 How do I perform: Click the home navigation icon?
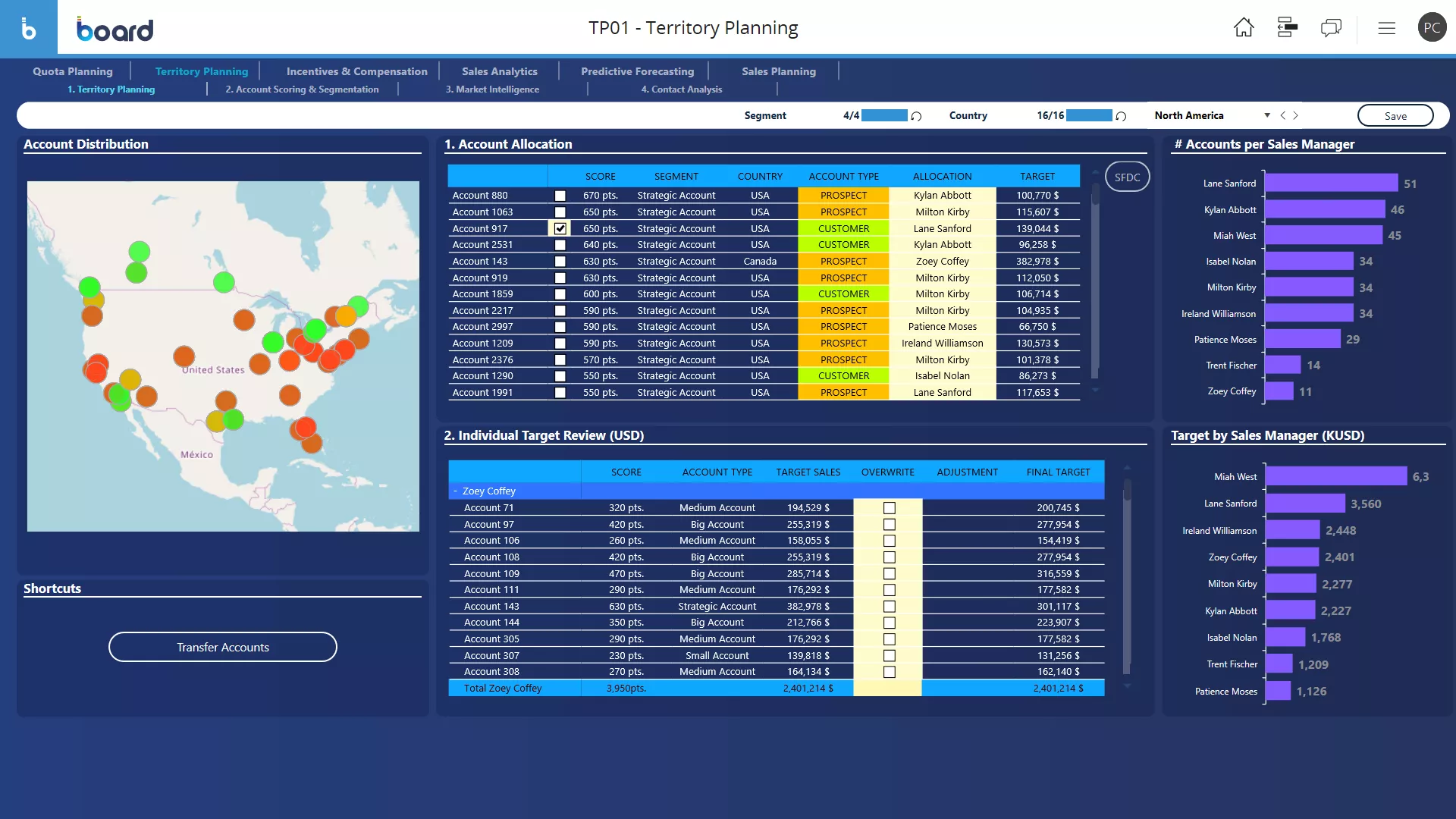click(1244, 27)
